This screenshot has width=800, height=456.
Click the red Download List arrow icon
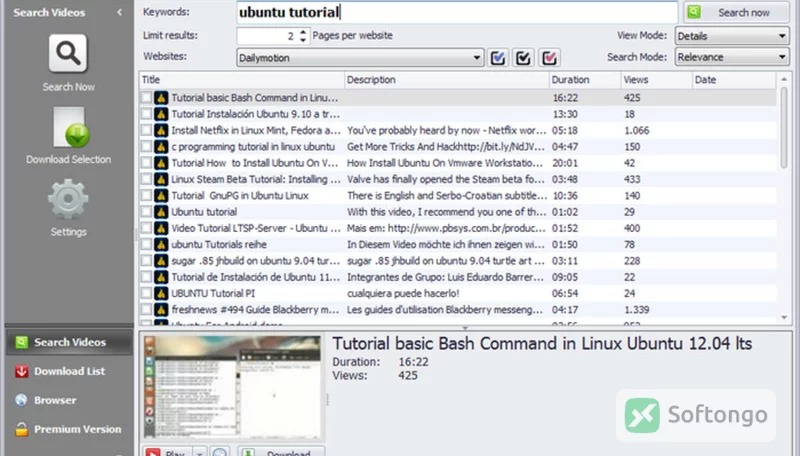21,371
